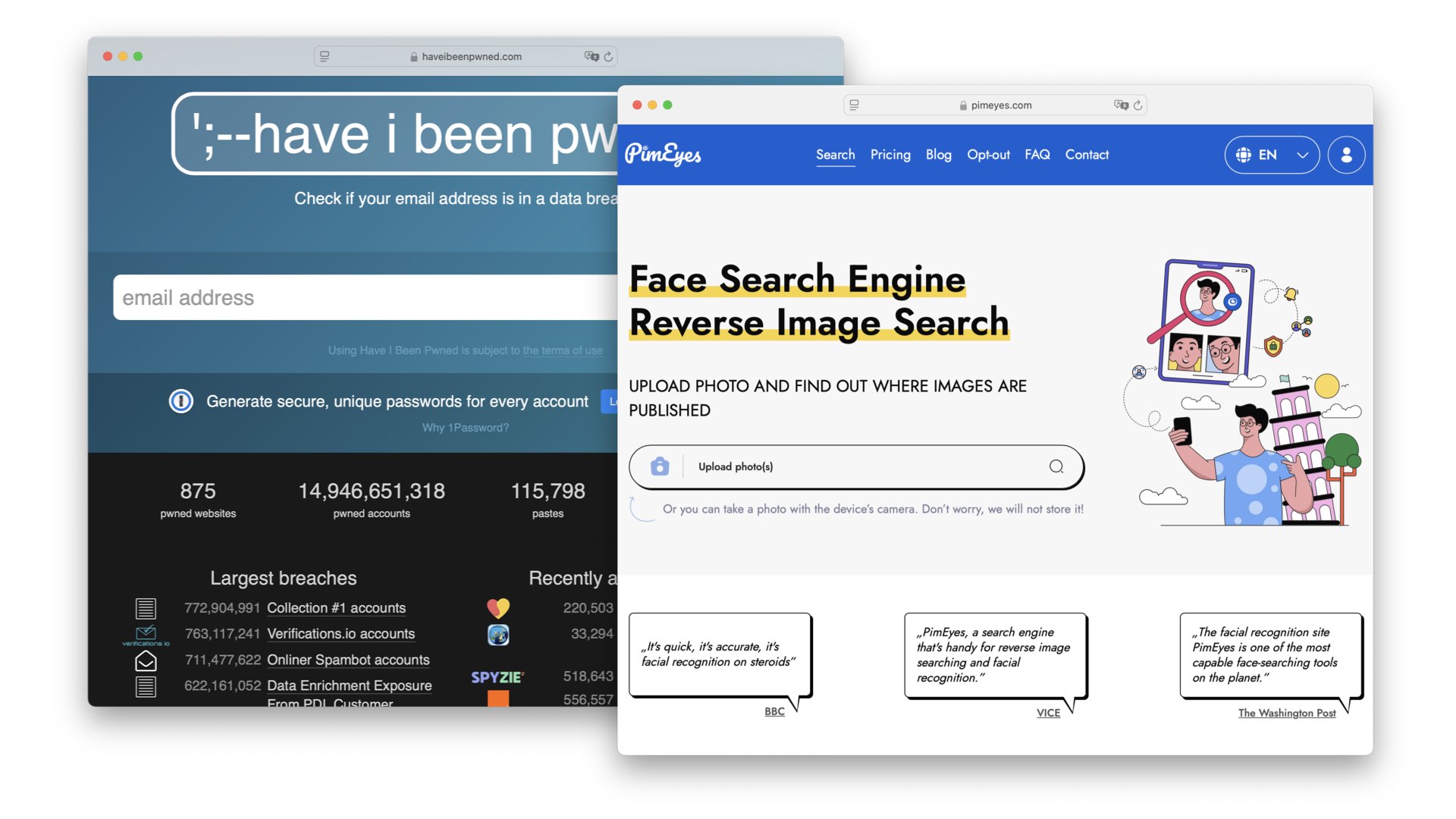Click the lock icon in the haveibeenpwned address bar
Image resolution: width=1456 pixels, height=819 pixels.
414,57
